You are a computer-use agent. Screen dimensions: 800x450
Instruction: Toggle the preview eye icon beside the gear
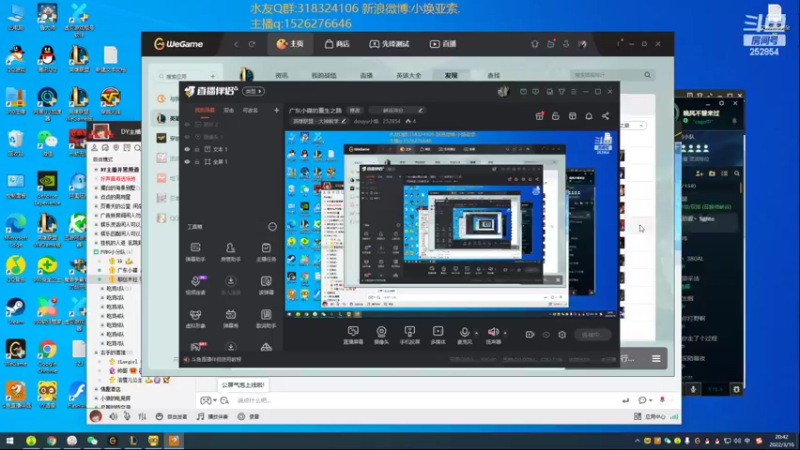pos(546,335)
